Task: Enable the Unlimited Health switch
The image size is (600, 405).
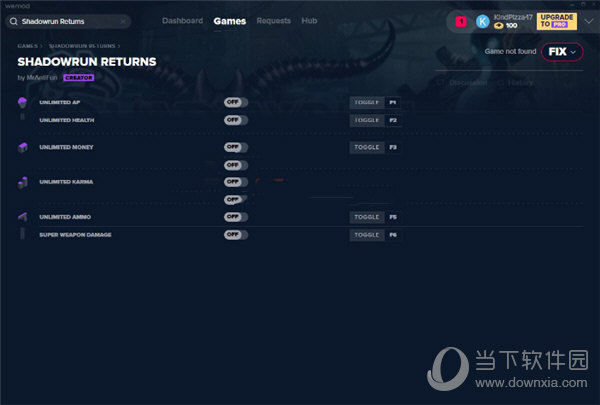Action: tap(236, 120)
